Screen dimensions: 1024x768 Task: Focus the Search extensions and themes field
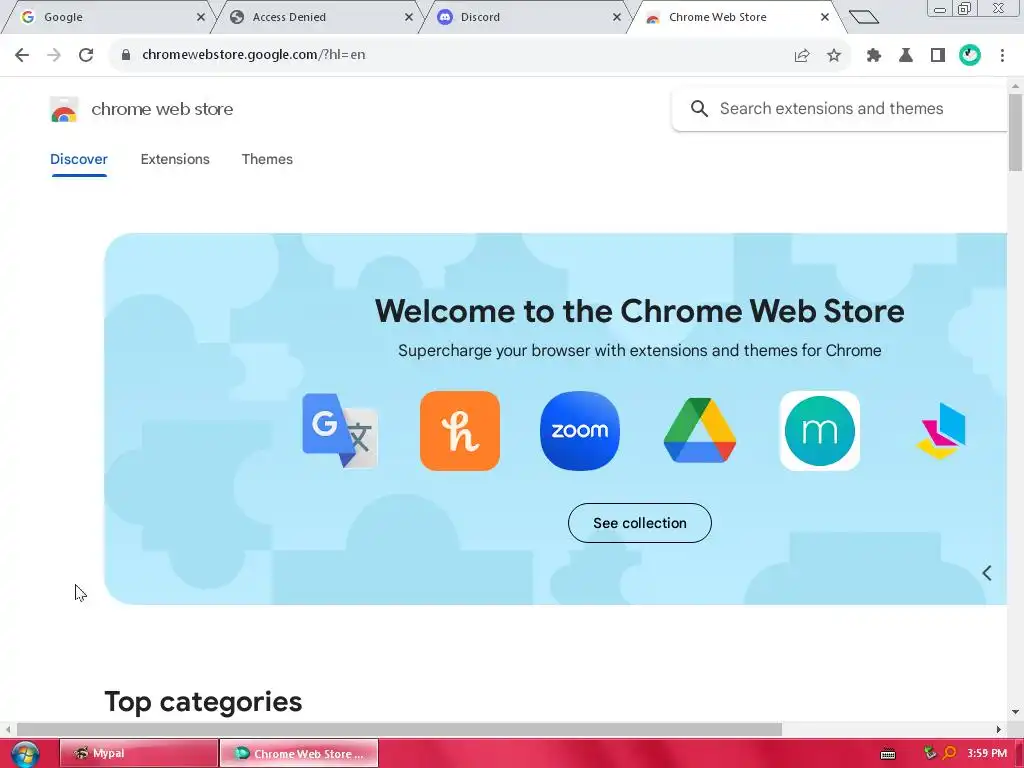click(840, 108)
